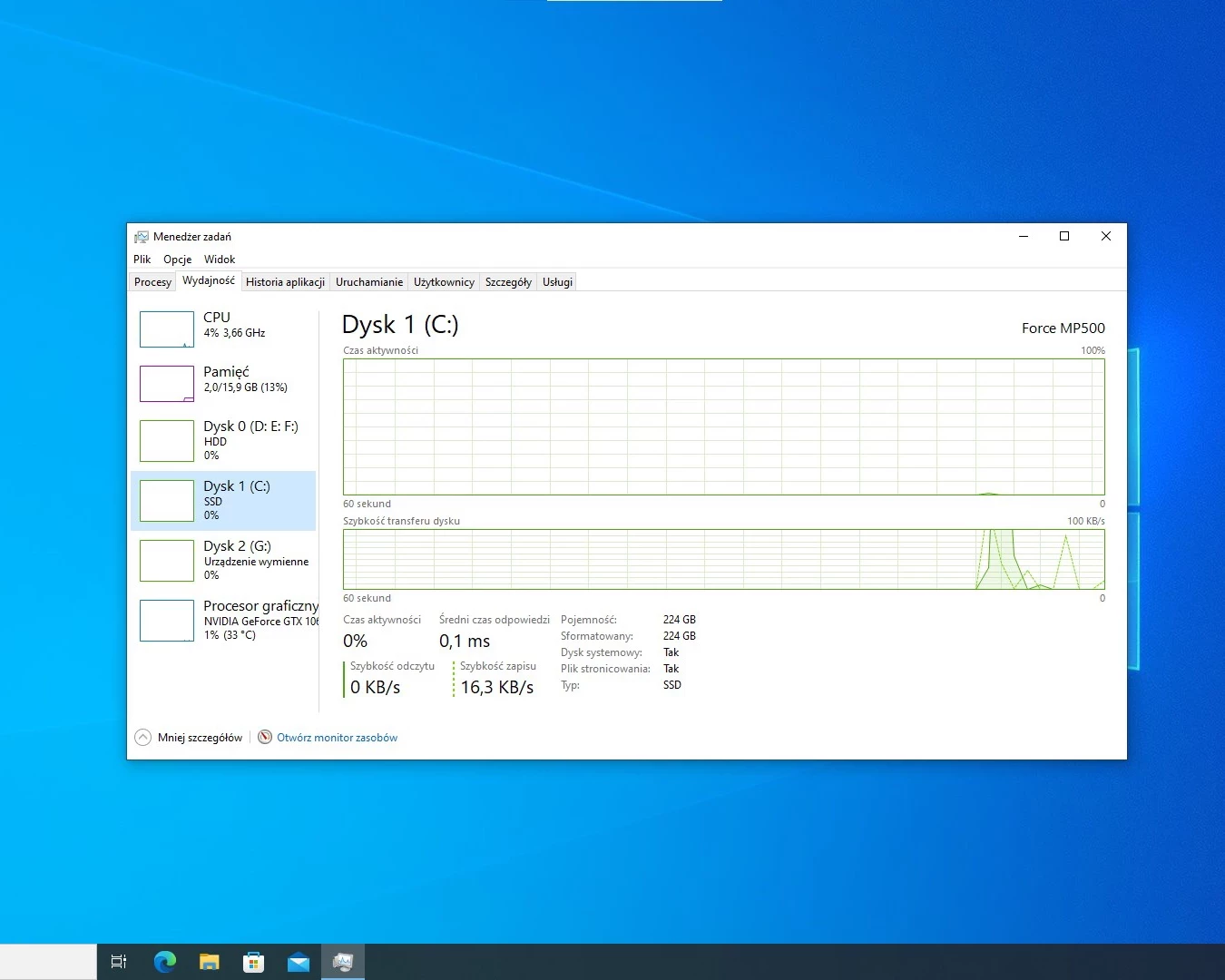The image size is (1225, 980).
Task: Open the Mail app from taskbar
Action: pos(299,962)
